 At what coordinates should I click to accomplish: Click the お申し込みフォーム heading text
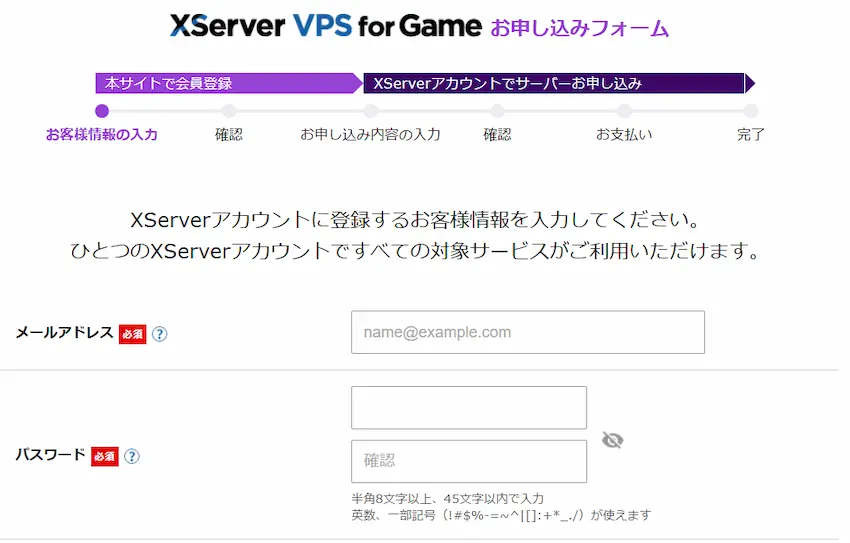click(x=579, y=28)
